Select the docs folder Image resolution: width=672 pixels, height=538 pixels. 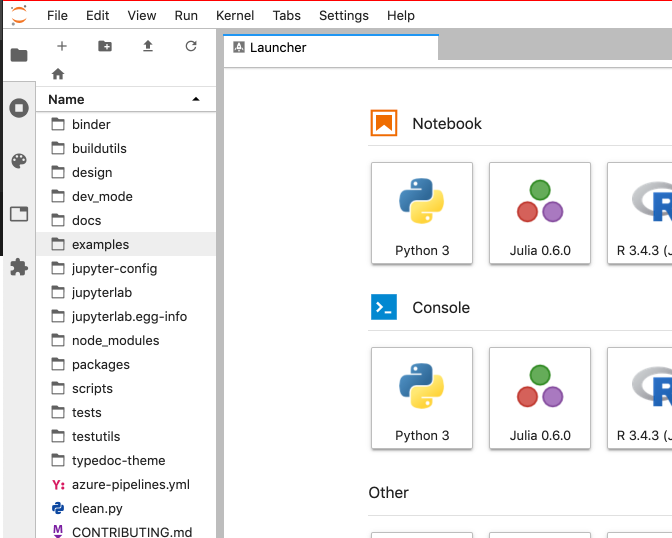[x=126, y=220]
